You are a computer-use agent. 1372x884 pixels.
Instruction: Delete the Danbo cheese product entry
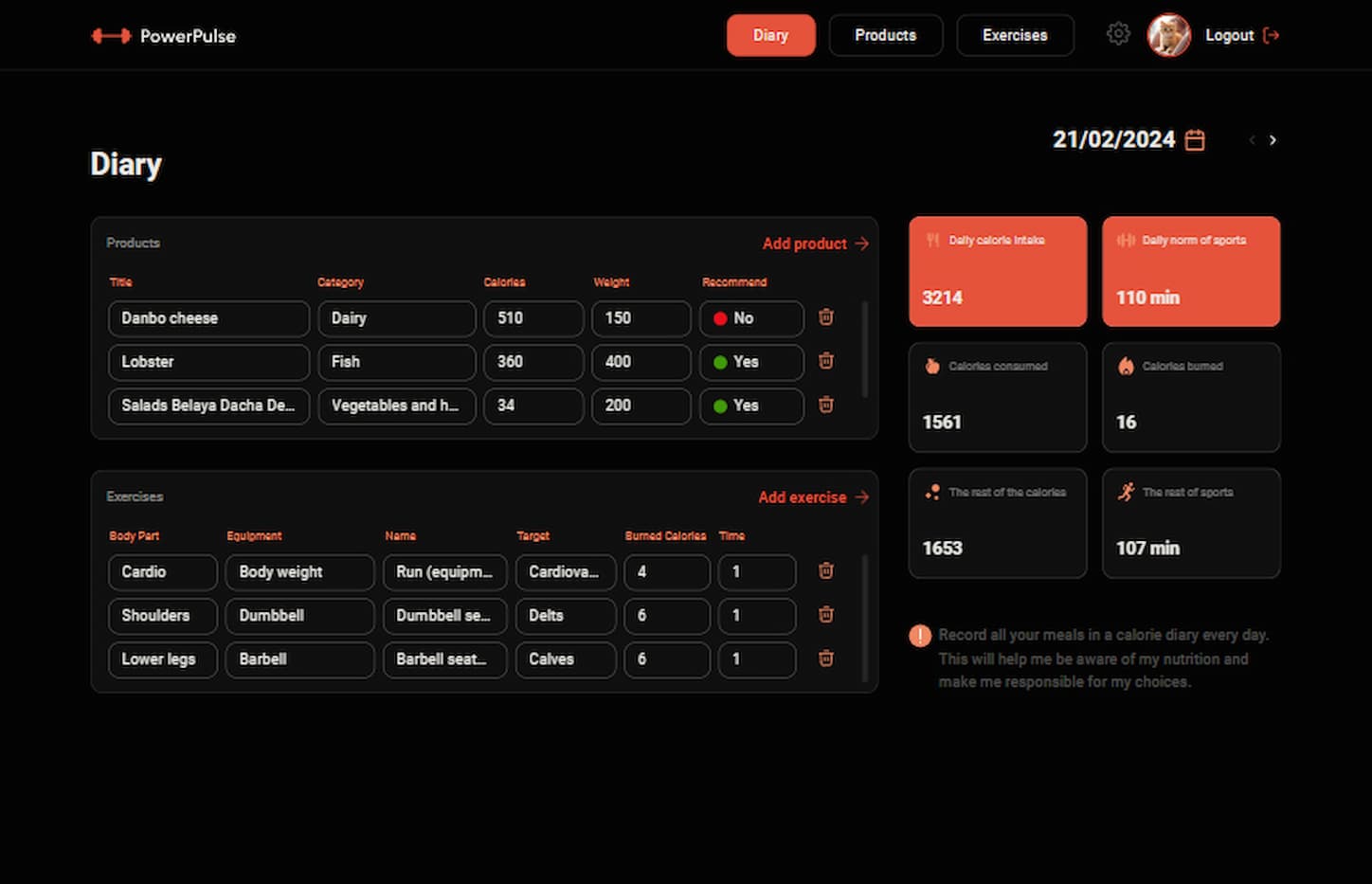point(825,317)
